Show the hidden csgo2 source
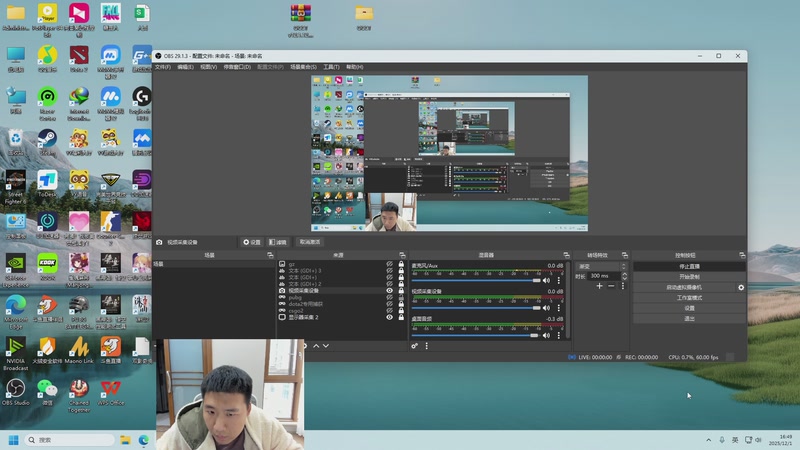The image size is (800, 450). pos(389,310)
